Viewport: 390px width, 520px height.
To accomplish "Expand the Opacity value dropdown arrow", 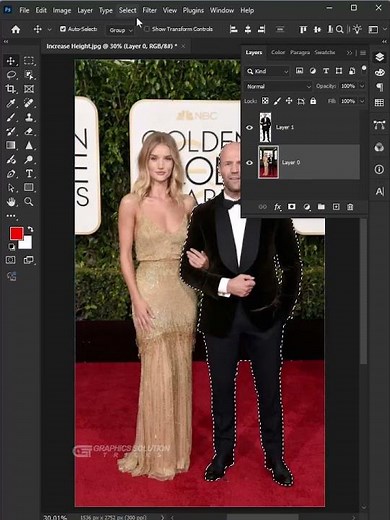I will (362, 86).
